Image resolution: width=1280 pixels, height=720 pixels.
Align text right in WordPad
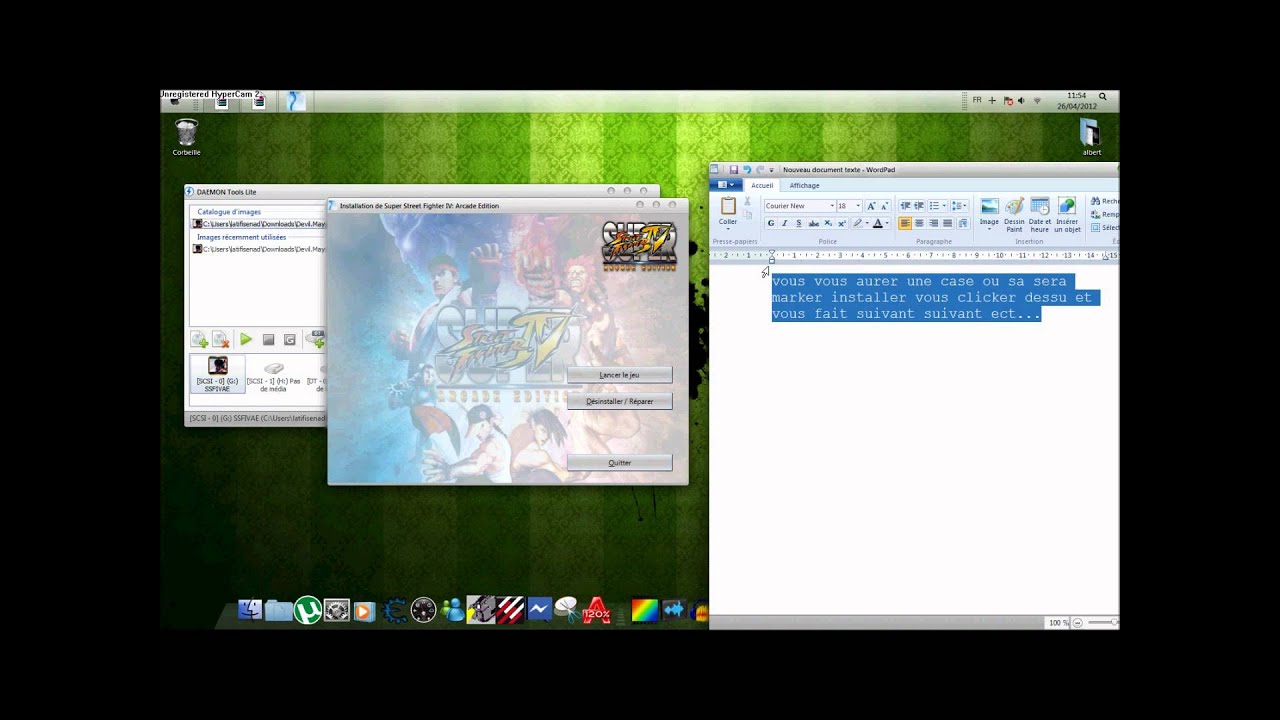pyautogui.click(x=933, y=223)
